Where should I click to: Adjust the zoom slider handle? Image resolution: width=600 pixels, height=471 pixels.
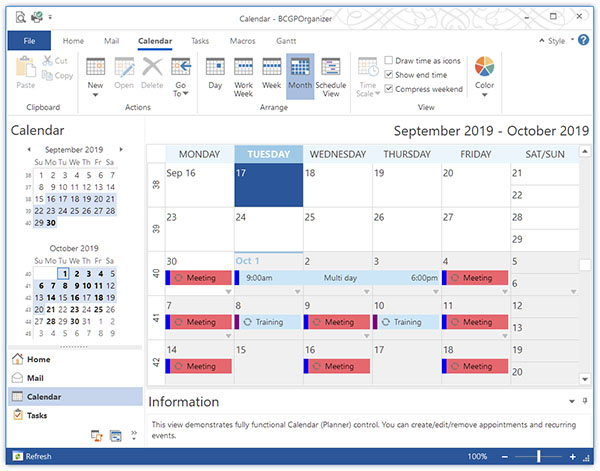[x=538, y=456]
